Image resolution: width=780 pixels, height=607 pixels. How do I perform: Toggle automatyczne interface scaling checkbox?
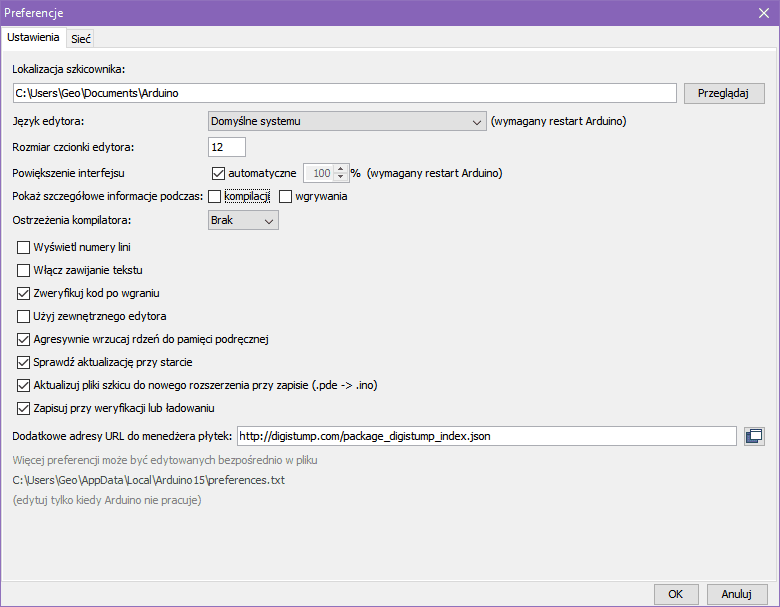pos(220,172)
